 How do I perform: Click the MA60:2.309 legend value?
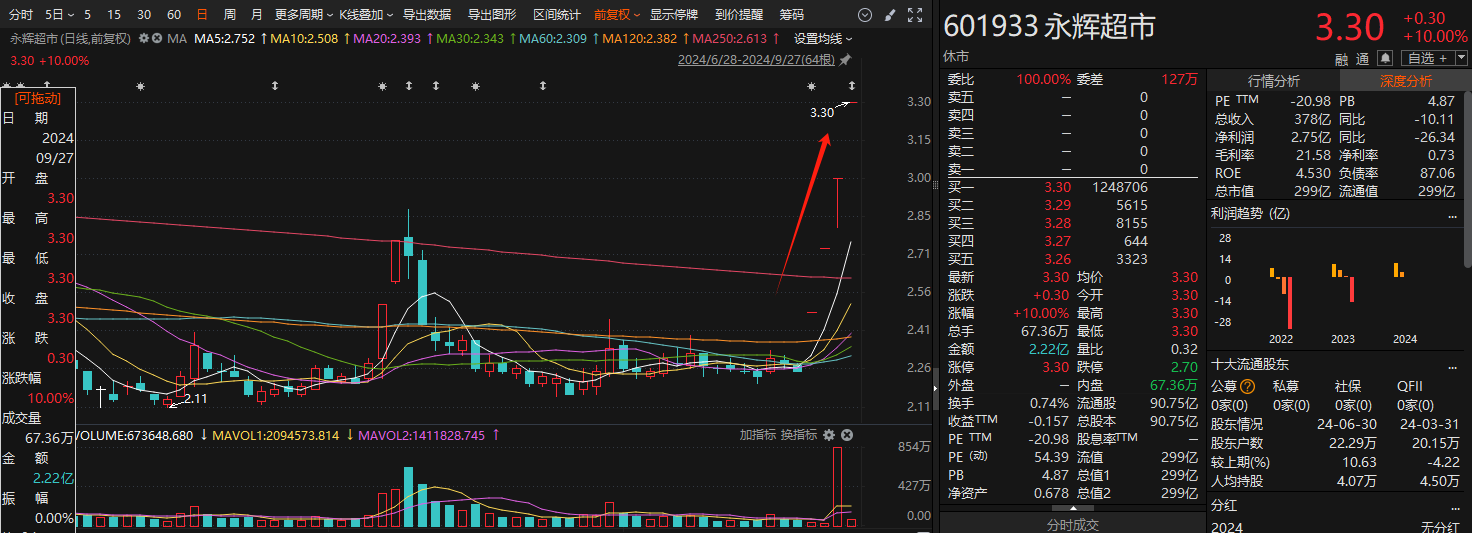555,38
